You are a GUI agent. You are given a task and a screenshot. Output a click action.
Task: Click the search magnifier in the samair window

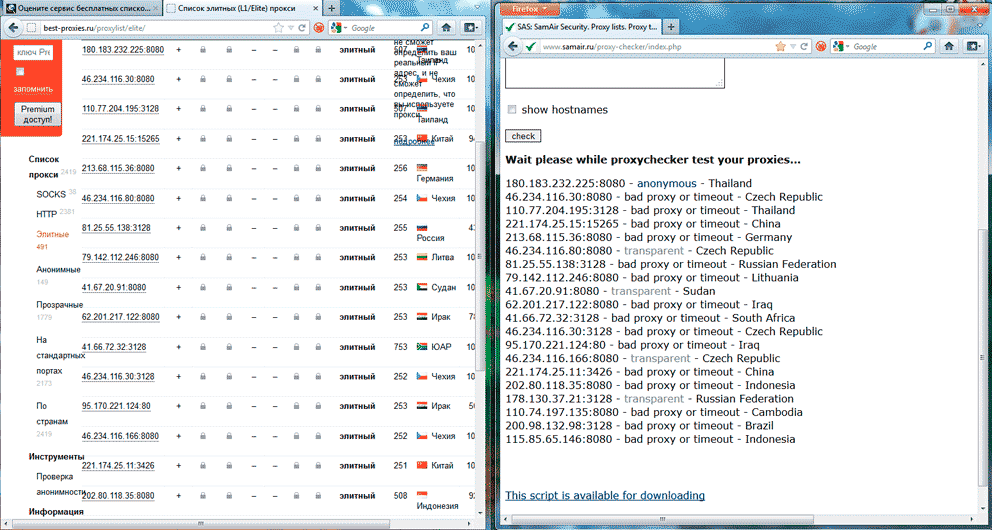click(x=927, y=46)
